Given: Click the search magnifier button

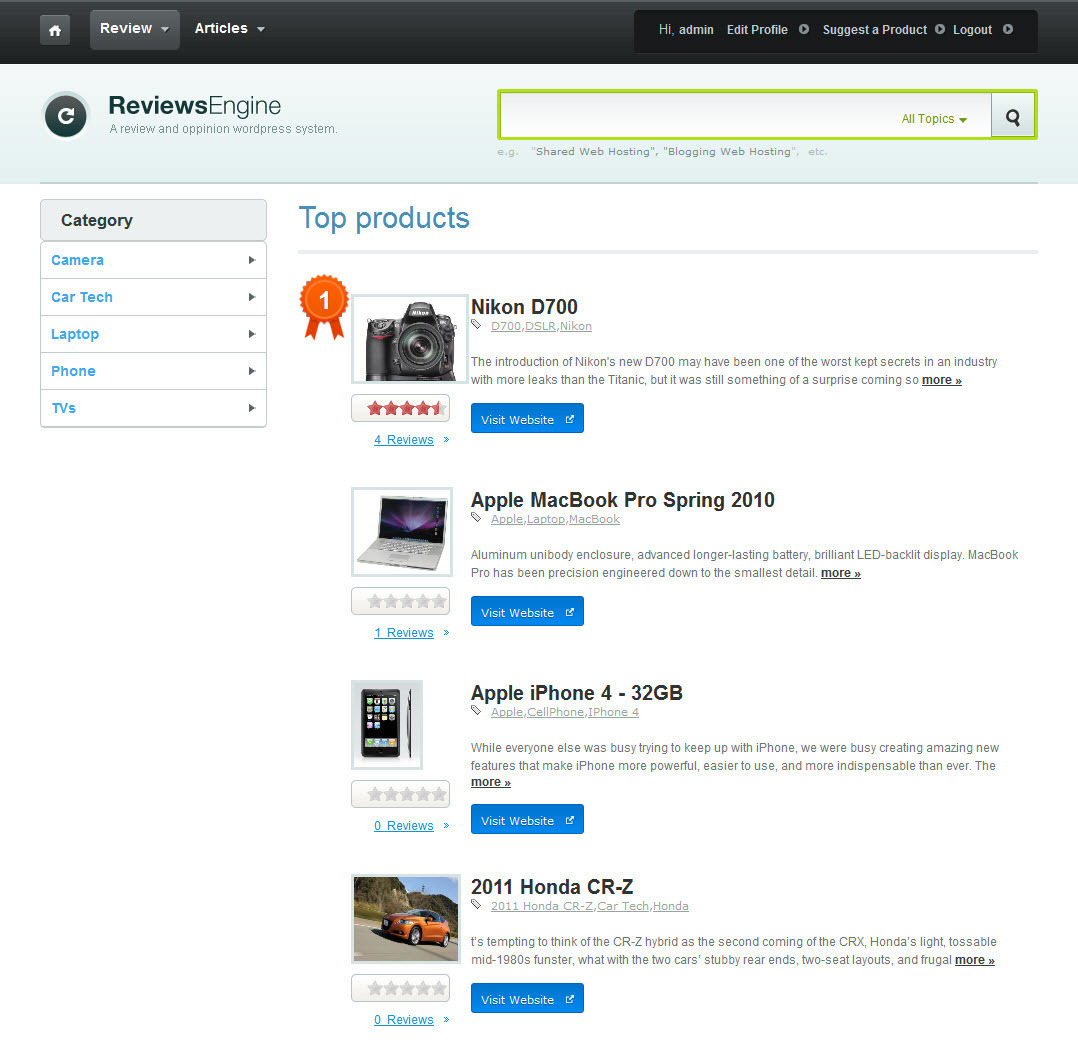Looking at the screenshot, I should [1013, 115].
